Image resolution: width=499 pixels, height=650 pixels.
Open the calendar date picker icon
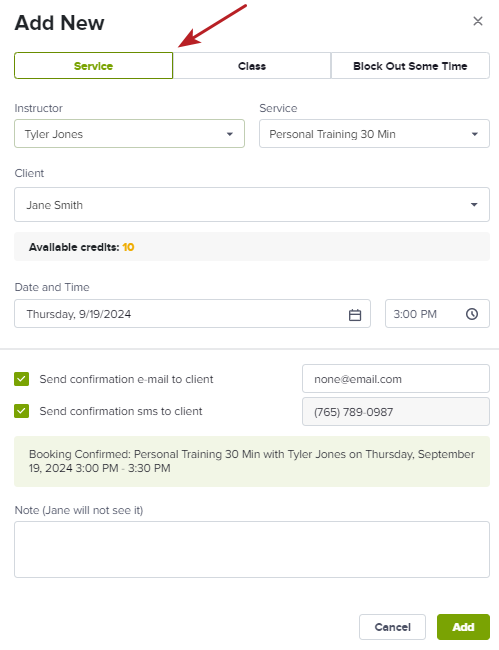click(355, 315)
